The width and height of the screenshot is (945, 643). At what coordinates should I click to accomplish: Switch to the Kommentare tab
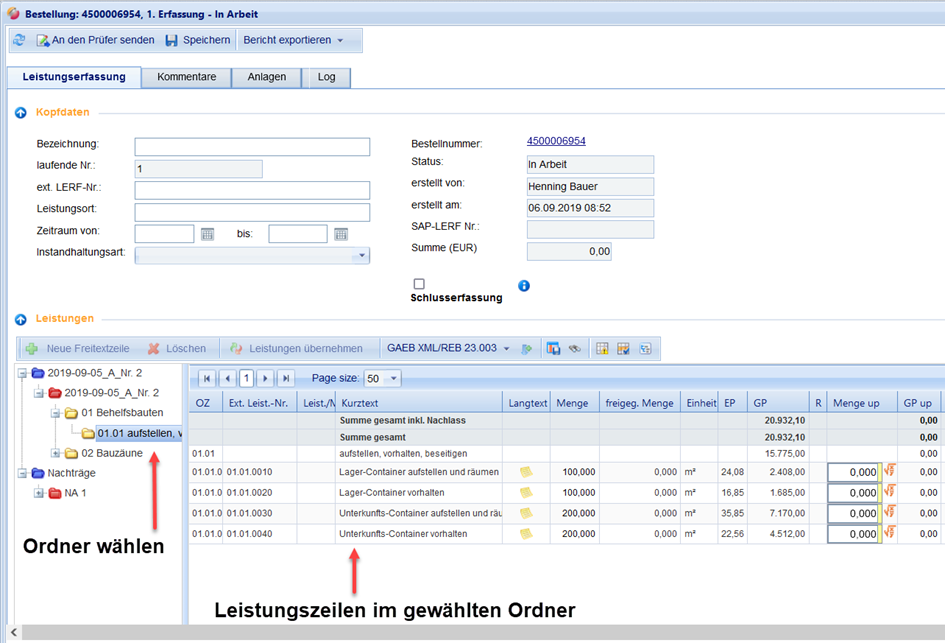(186, 77)
